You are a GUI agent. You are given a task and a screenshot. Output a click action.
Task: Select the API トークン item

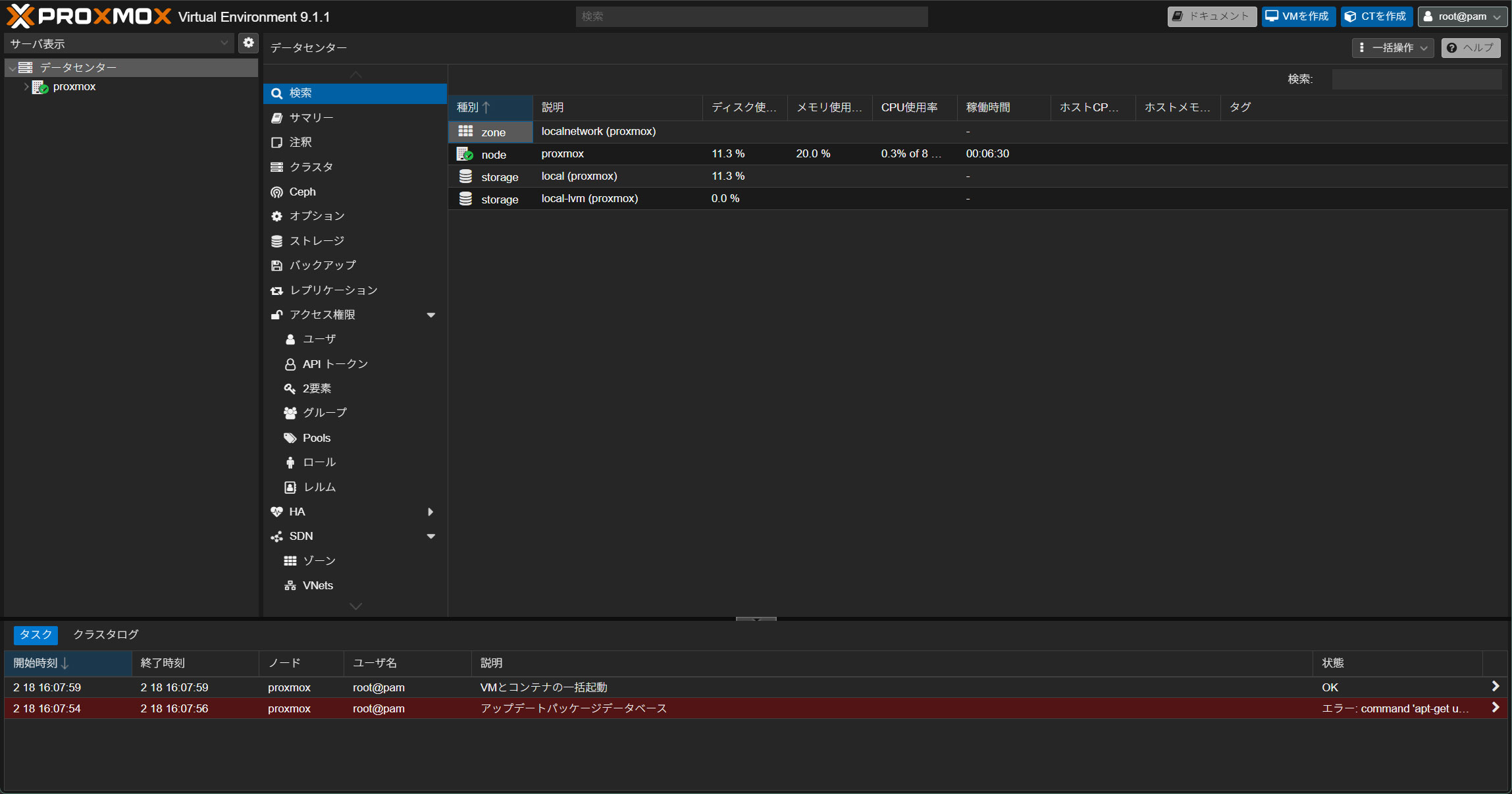tap(334, 364)
